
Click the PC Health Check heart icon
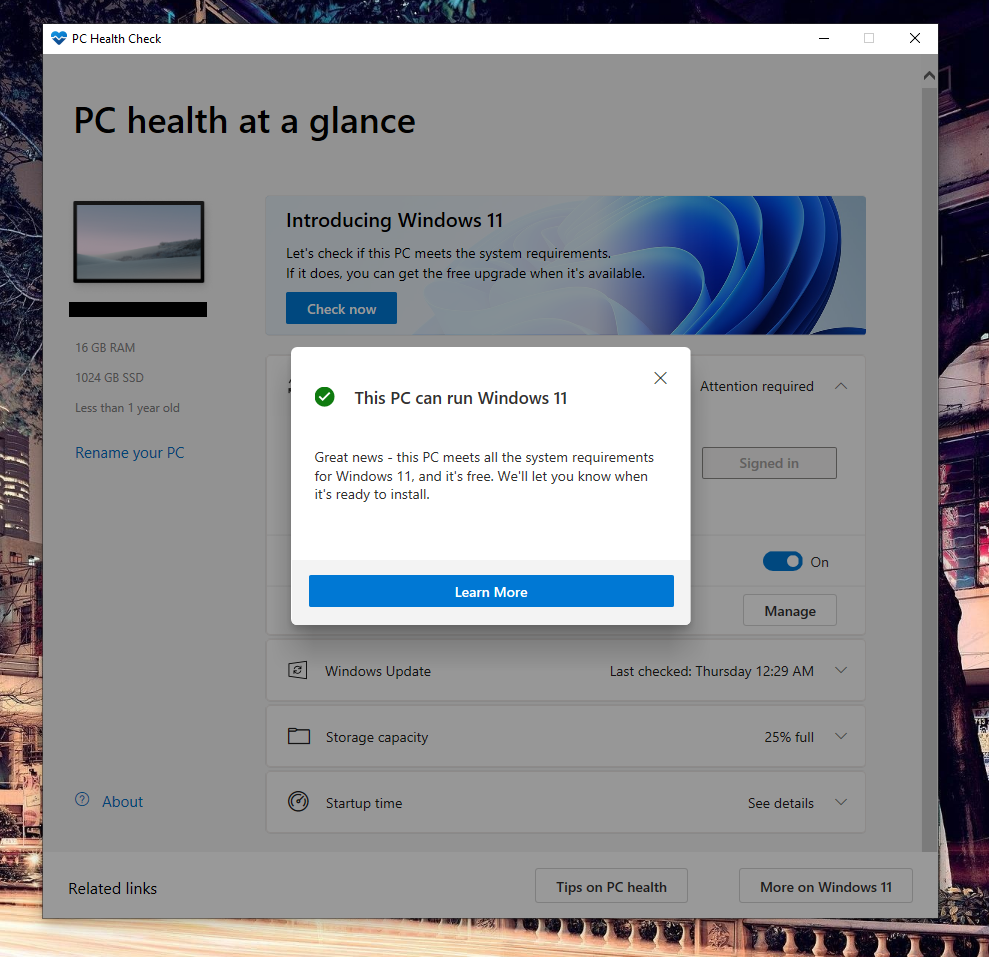click(x=59, y=38)
